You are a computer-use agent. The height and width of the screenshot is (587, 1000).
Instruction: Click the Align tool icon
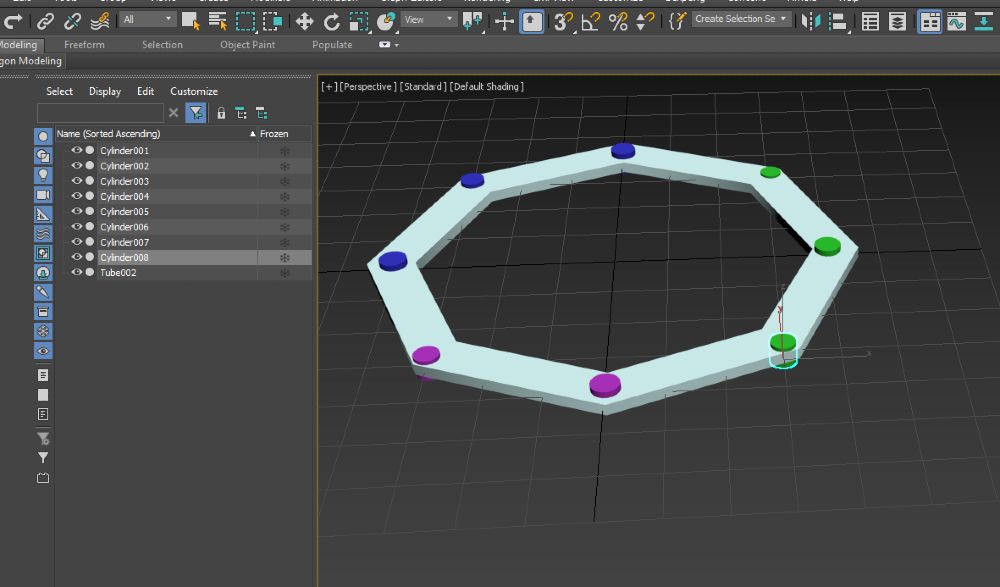[x=838, y=22]
